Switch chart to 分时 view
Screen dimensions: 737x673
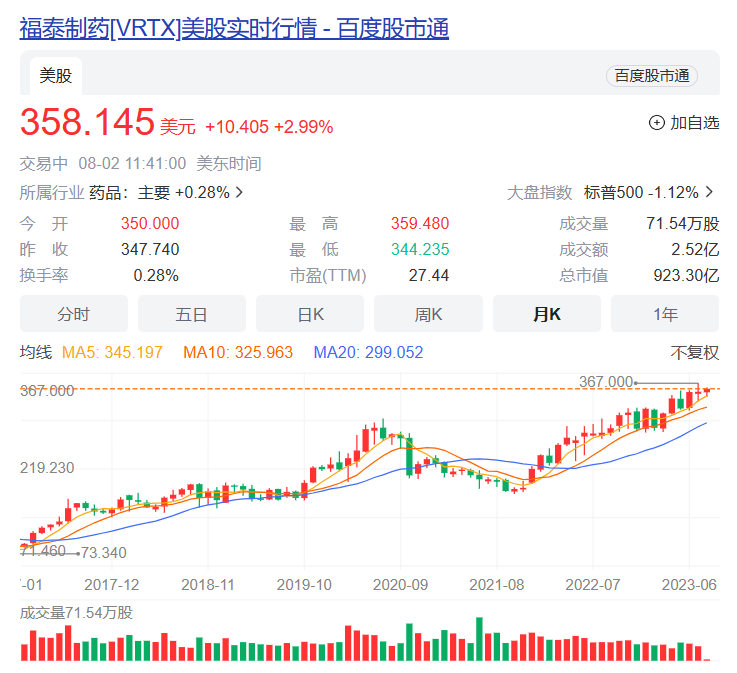click(x=74, y=314)
